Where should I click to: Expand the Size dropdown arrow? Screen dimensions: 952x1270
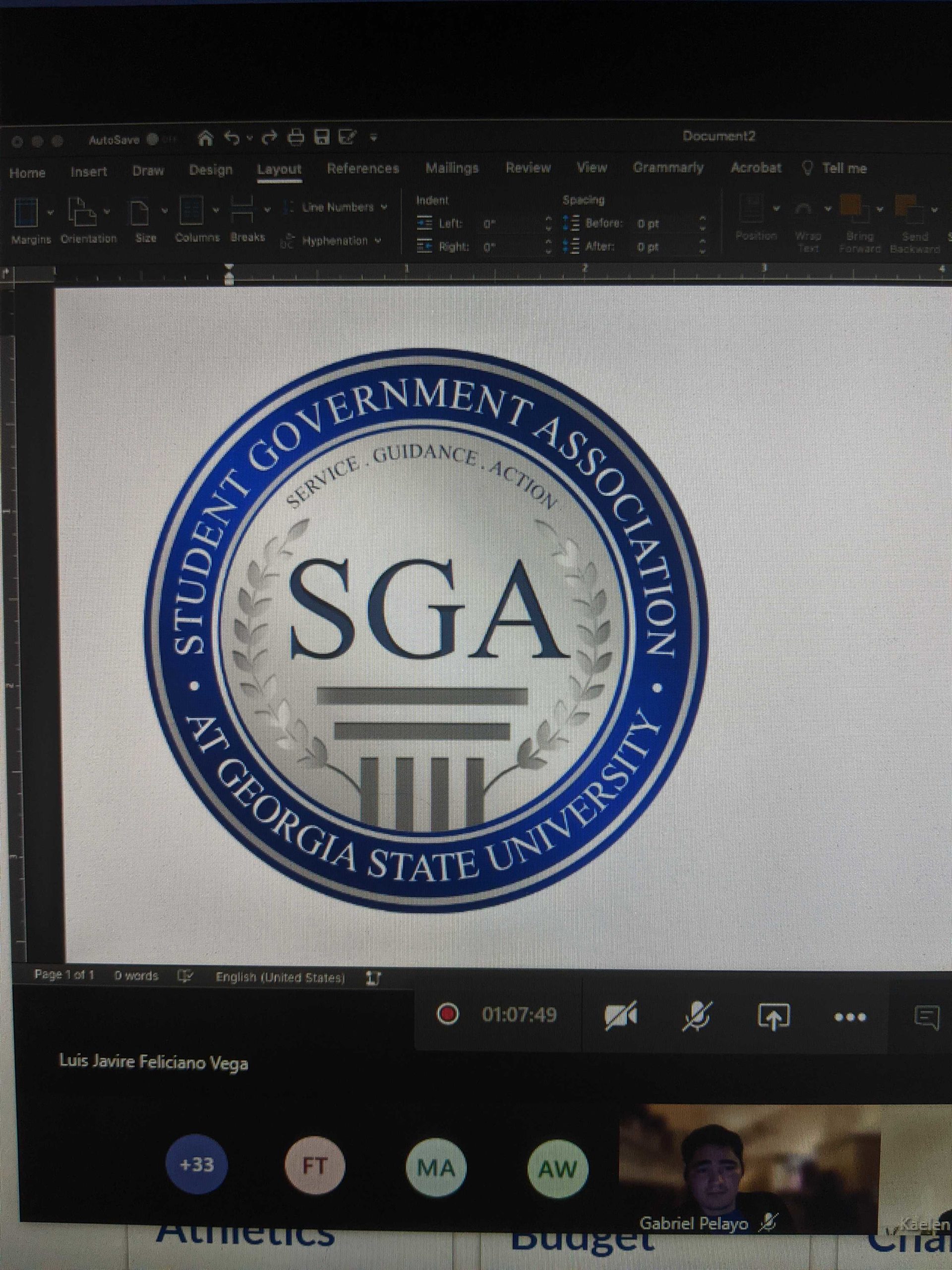tap(164, 211)
